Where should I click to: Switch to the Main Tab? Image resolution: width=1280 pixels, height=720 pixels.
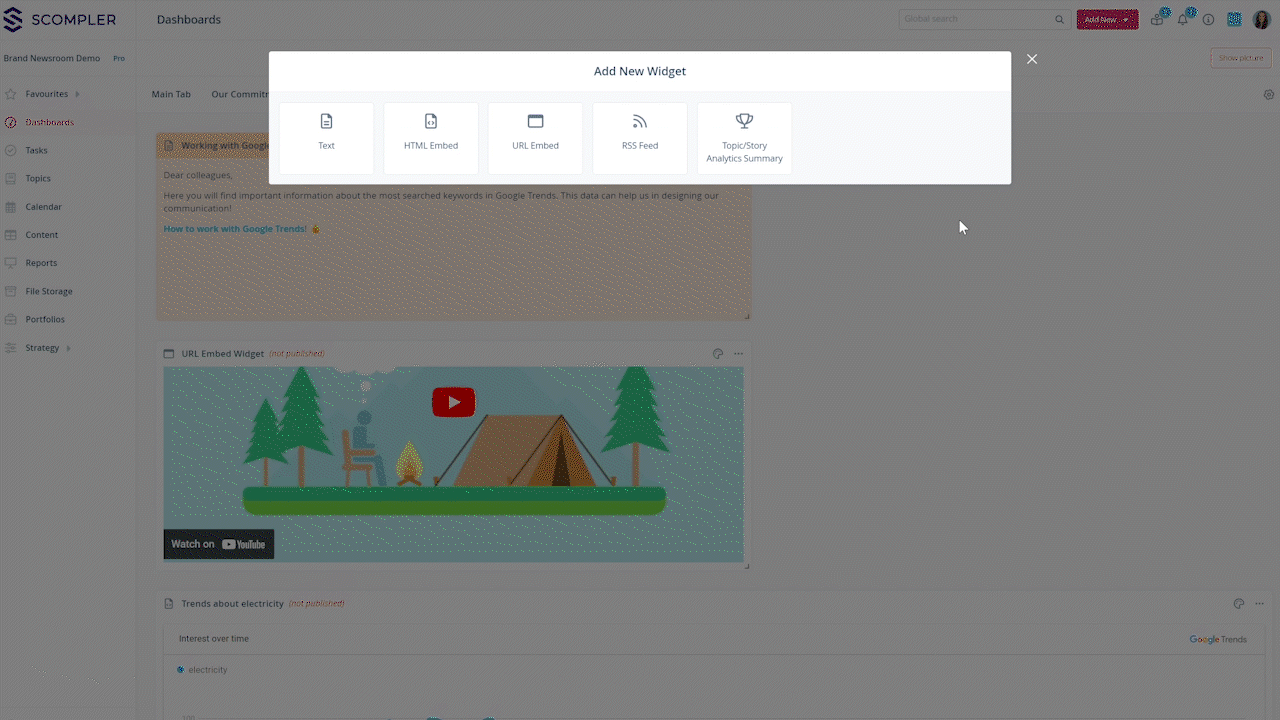coord(171,94)
